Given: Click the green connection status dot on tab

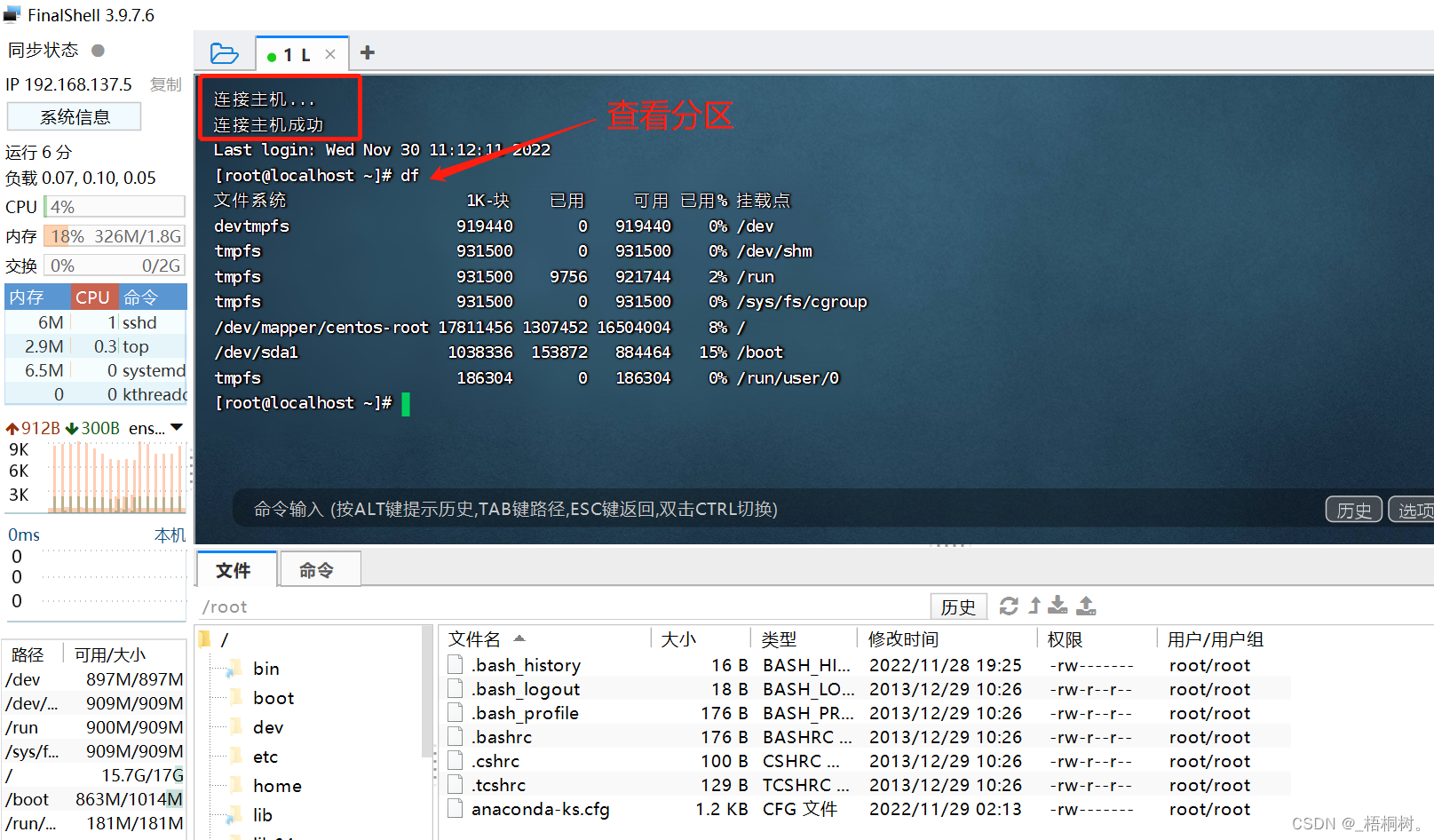Looking at the screenshot, I should point(271,54).
